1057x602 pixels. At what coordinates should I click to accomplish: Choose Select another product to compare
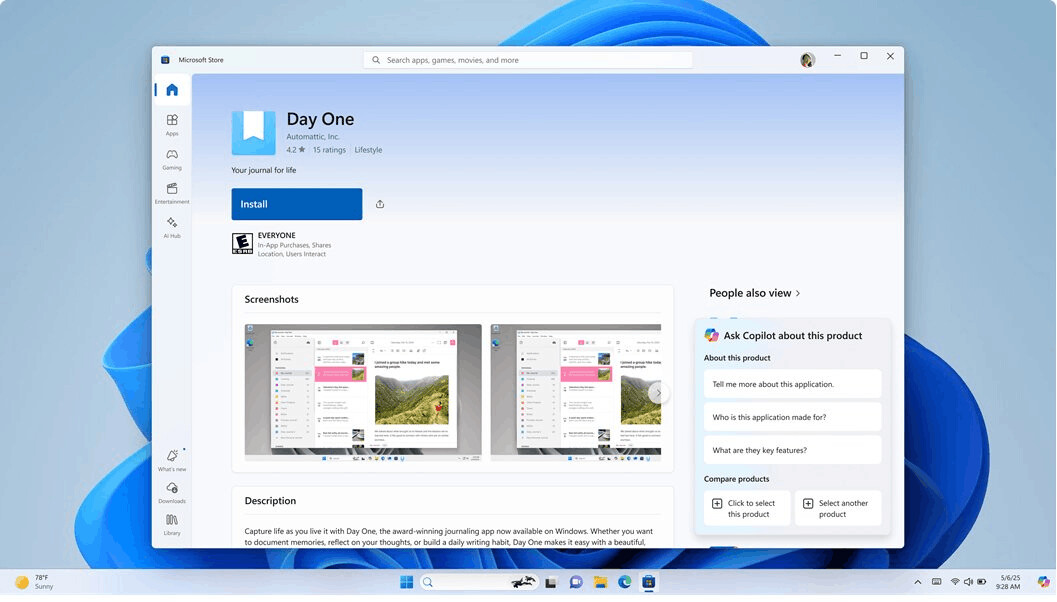(x=838, y=508)
